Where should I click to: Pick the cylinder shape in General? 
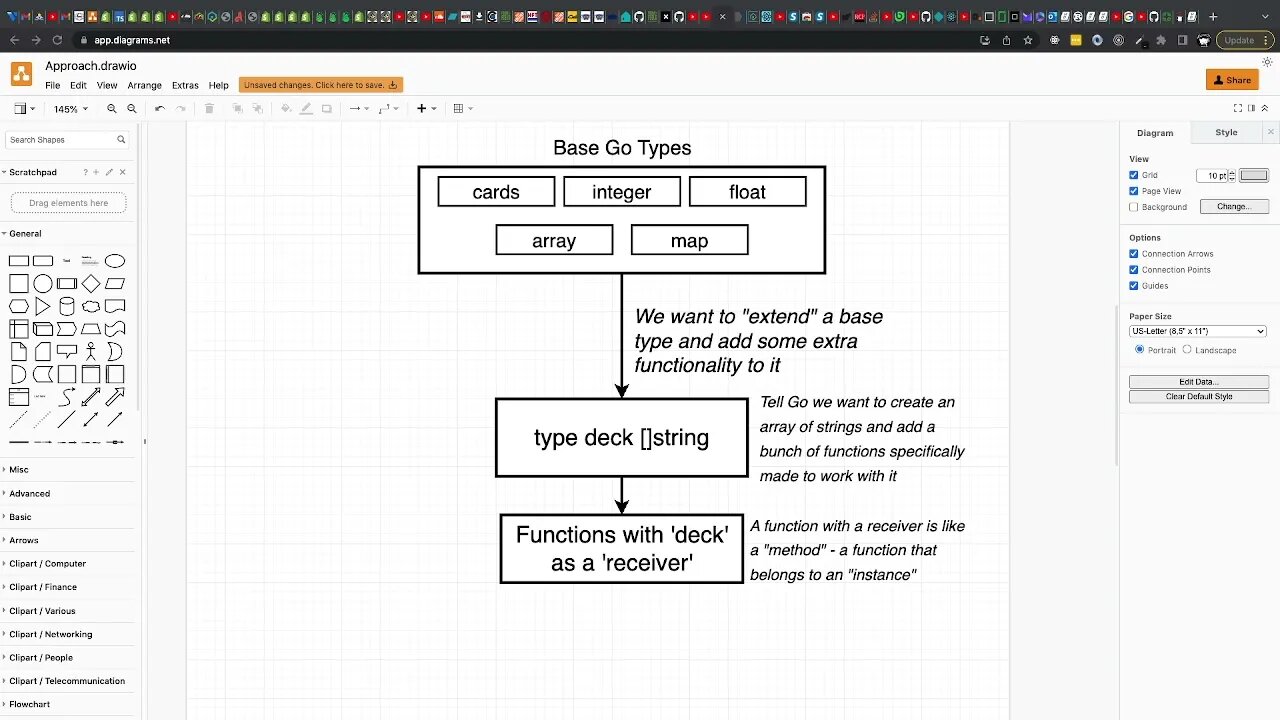pos(67,307)
